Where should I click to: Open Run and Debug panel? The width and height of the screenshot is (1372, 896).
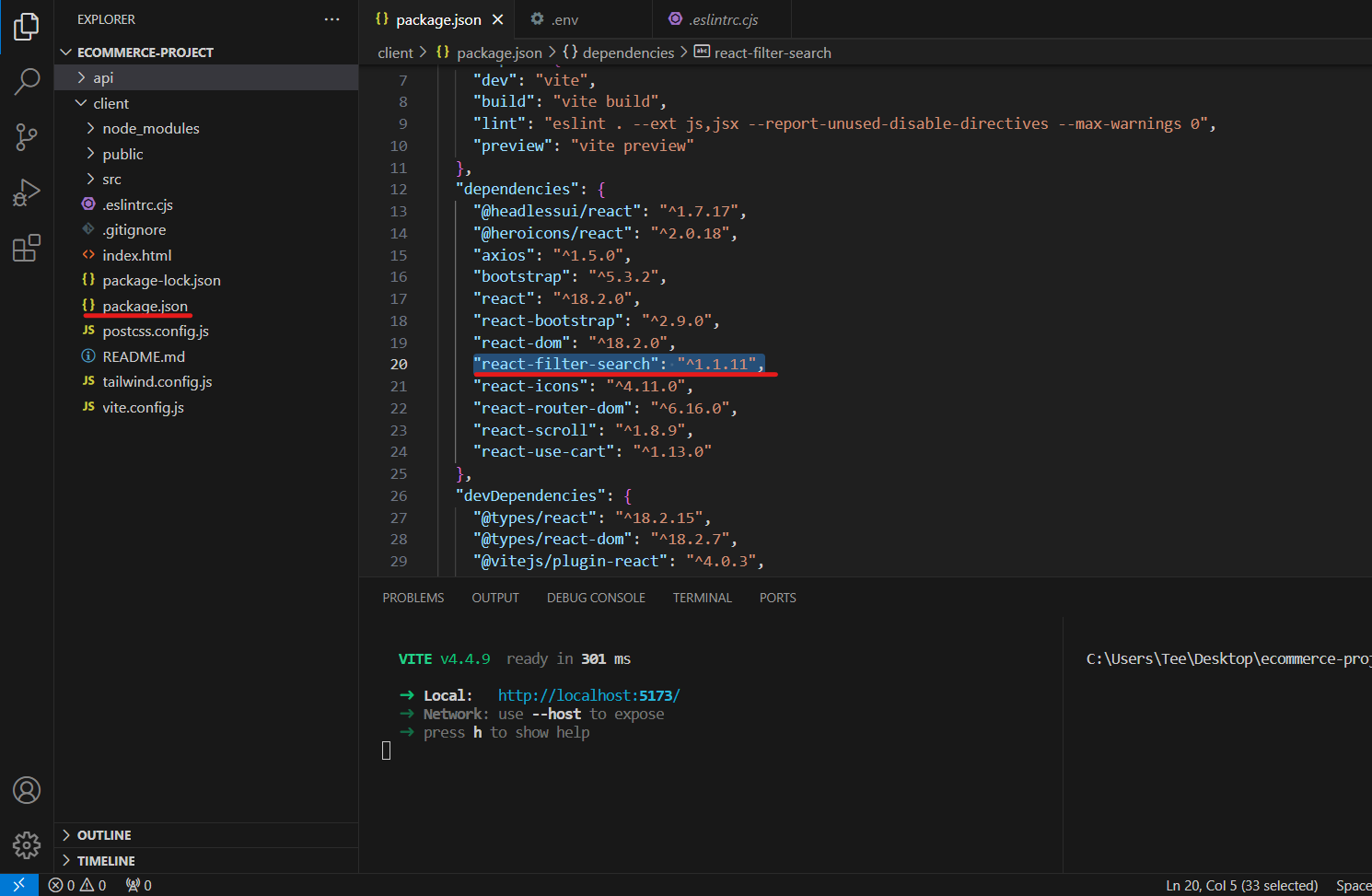[x=26, y=192]
